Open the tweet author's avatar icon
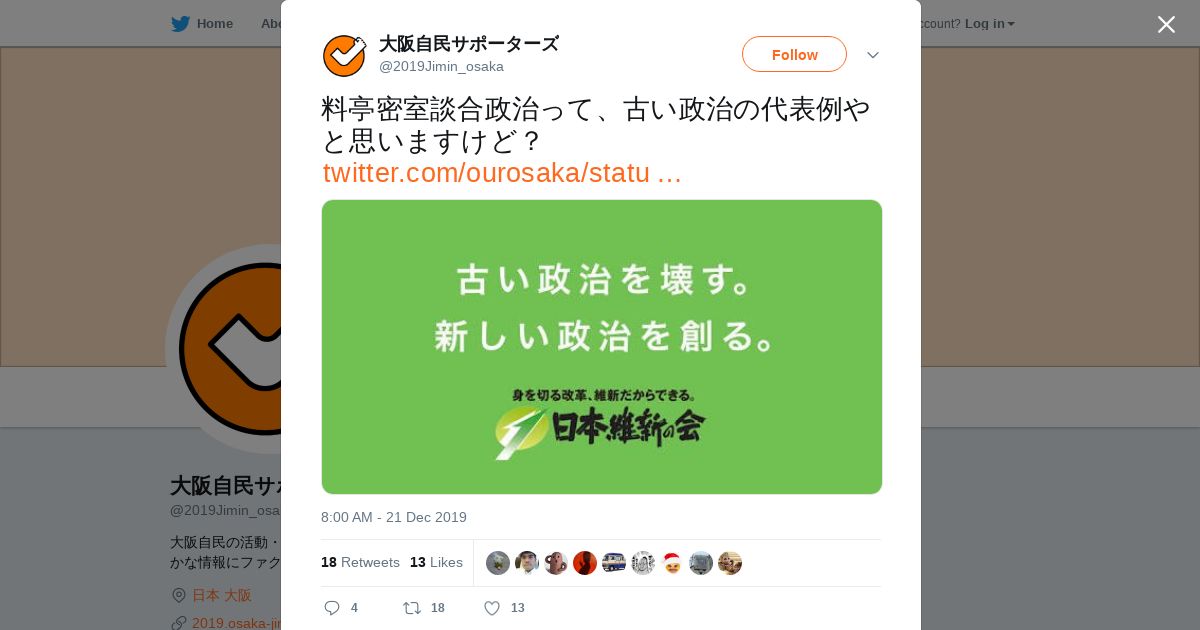The image size is (1200, 630). click(x=344, y=56)
